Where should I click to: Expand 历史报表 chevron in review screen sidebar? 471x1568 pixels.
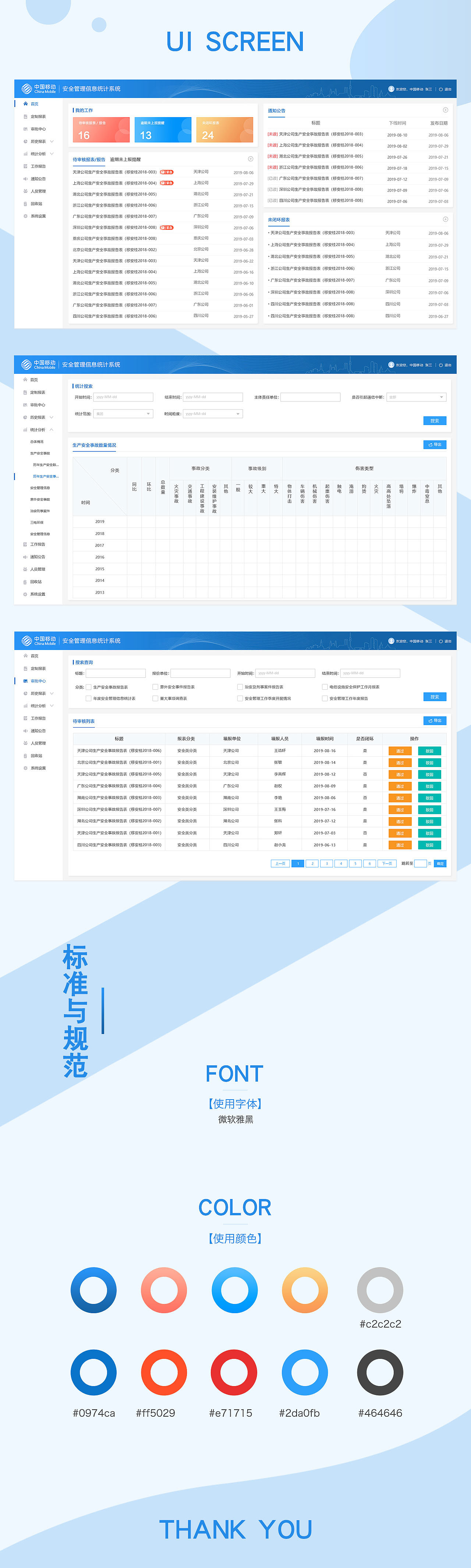52,693
